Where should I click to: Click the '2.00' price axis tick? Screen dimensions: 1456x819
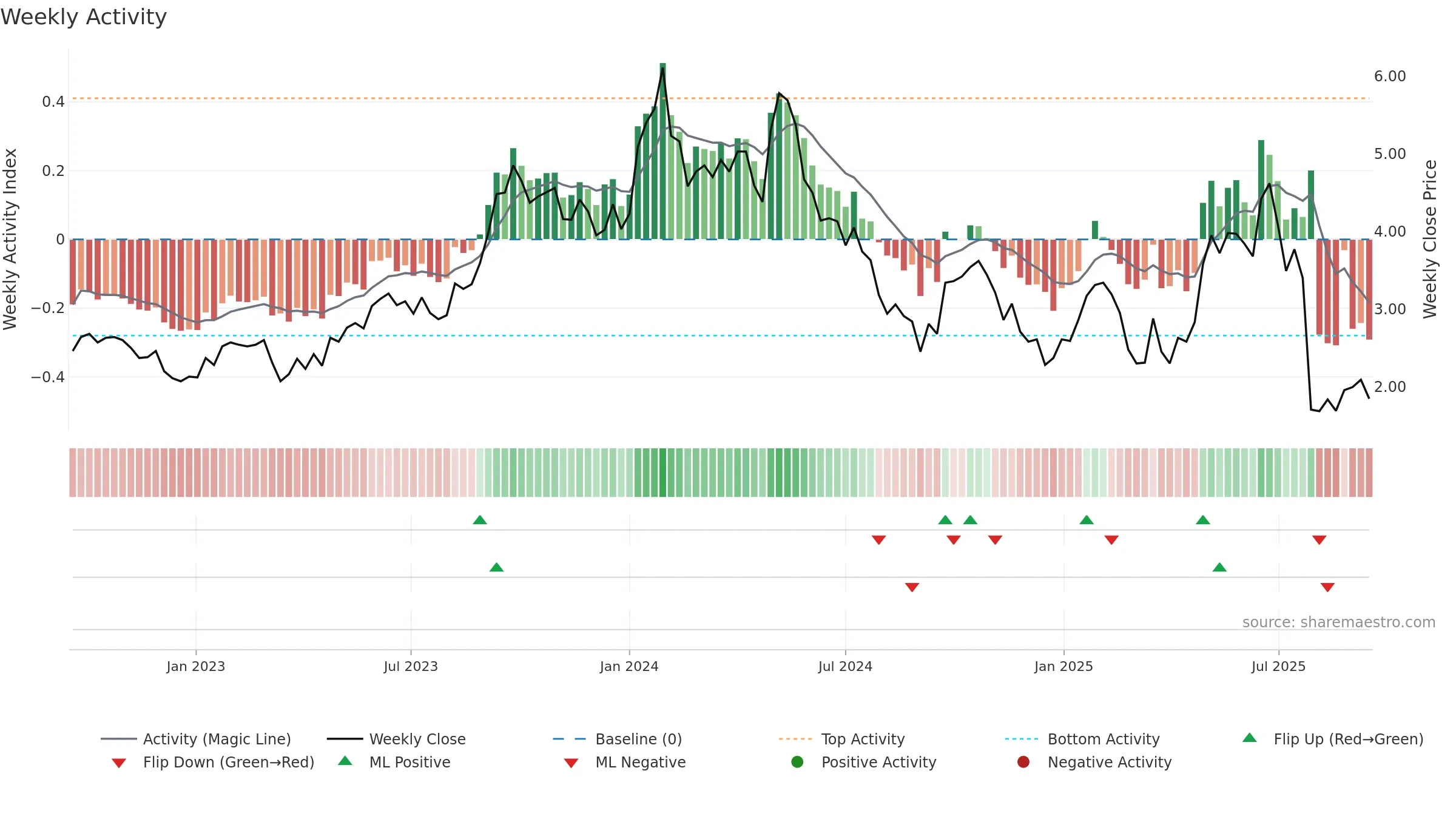(1390, 387)
